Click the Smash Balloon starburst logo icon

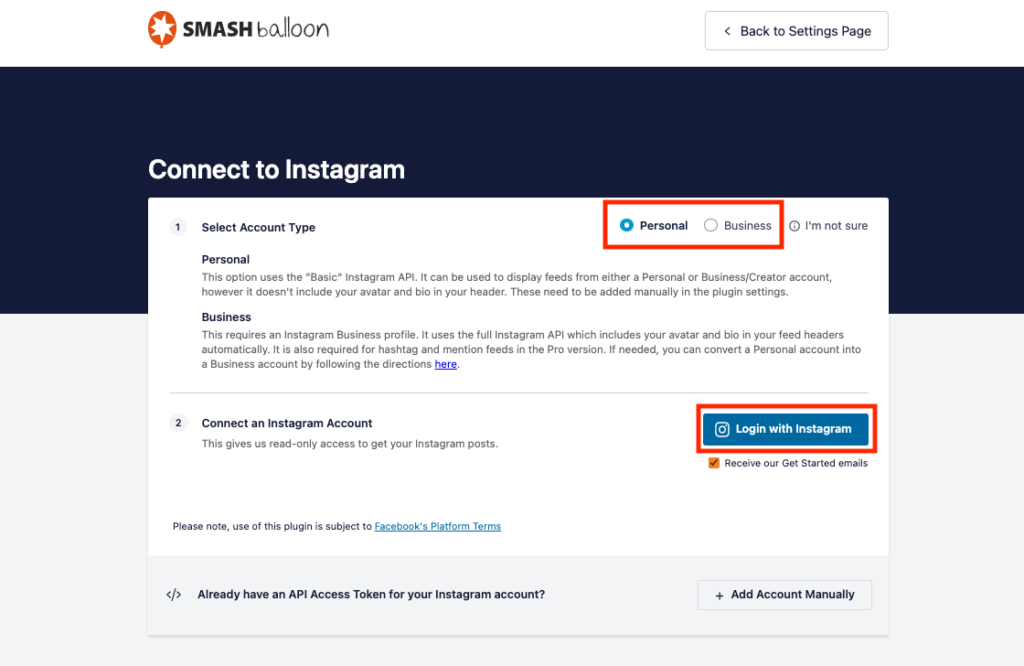pos(163,29)
